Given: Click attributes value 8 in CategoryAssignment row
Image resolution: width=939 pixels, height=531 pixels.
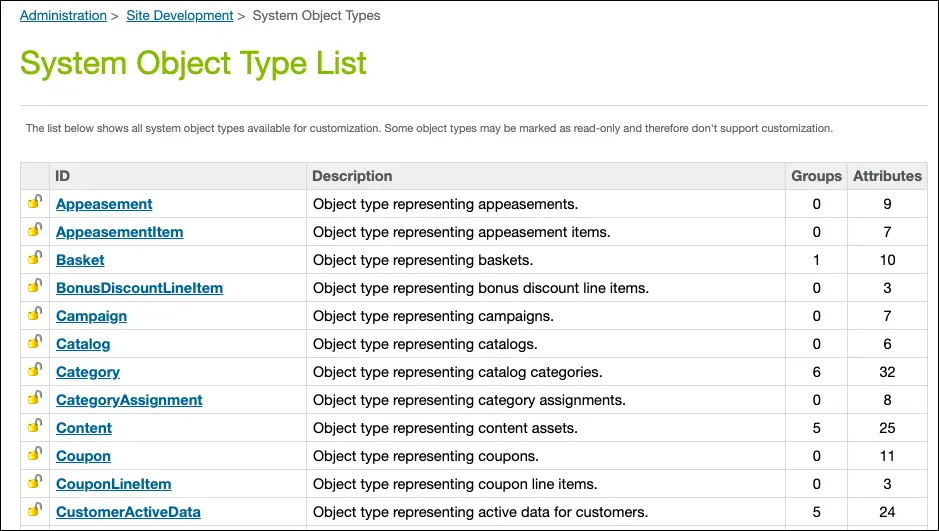Looking at the screenshot, I should 887,400.
